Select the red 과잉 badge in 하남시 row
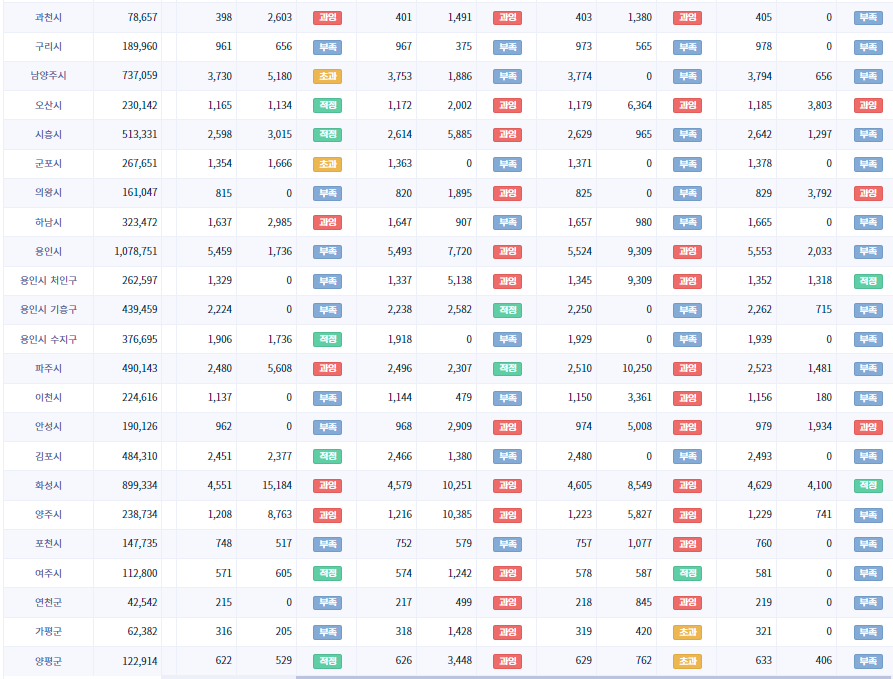Viewport: 893px width, 679px height. pos(327,222)
